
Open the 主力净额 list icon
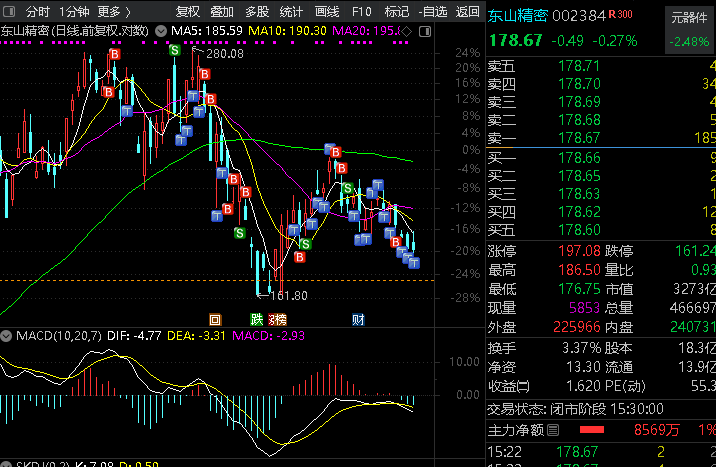point(553,430)
